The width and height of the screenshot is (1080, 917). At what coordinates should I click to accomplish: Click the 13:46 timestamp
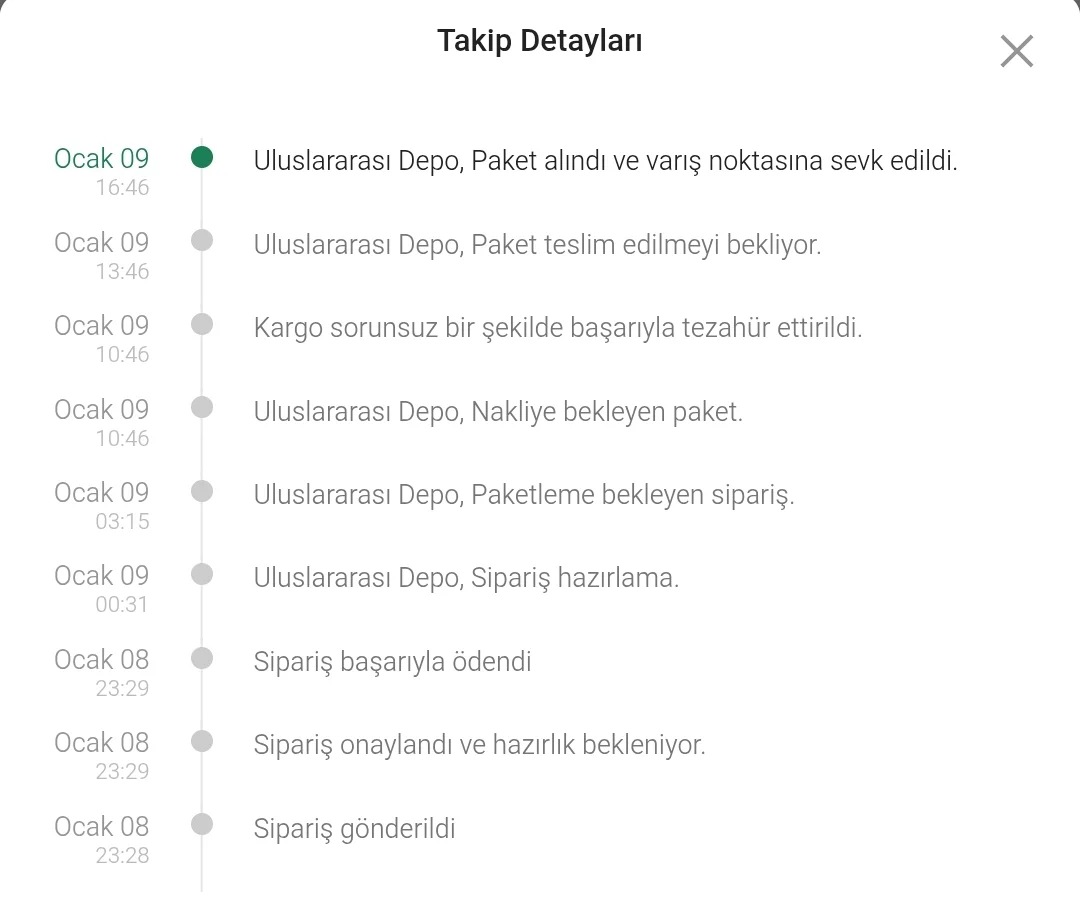coord(122,271)
